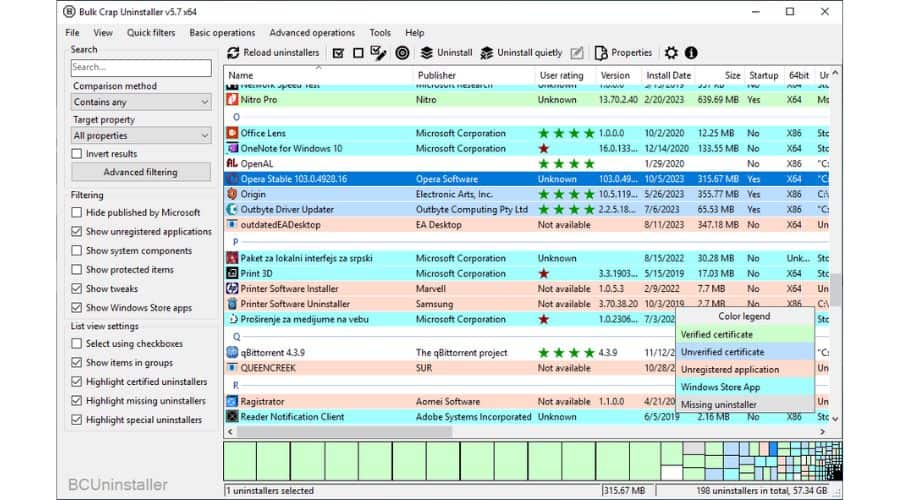Uncheck Highlight missing uninstallers
The image size is (900, 500).
76,401
